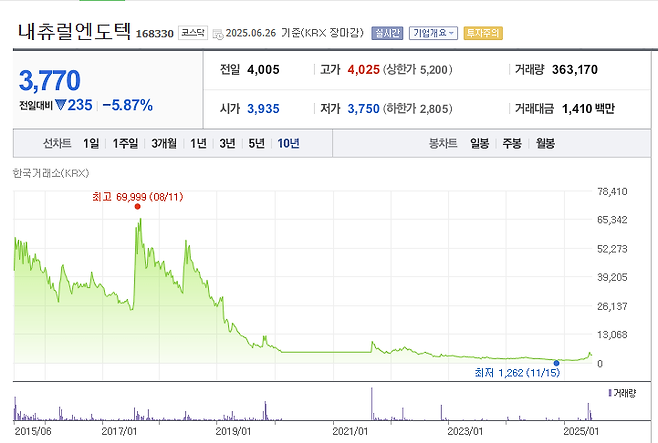
Task: Click the 한국거래소(KRX) label
Action: 51,173
